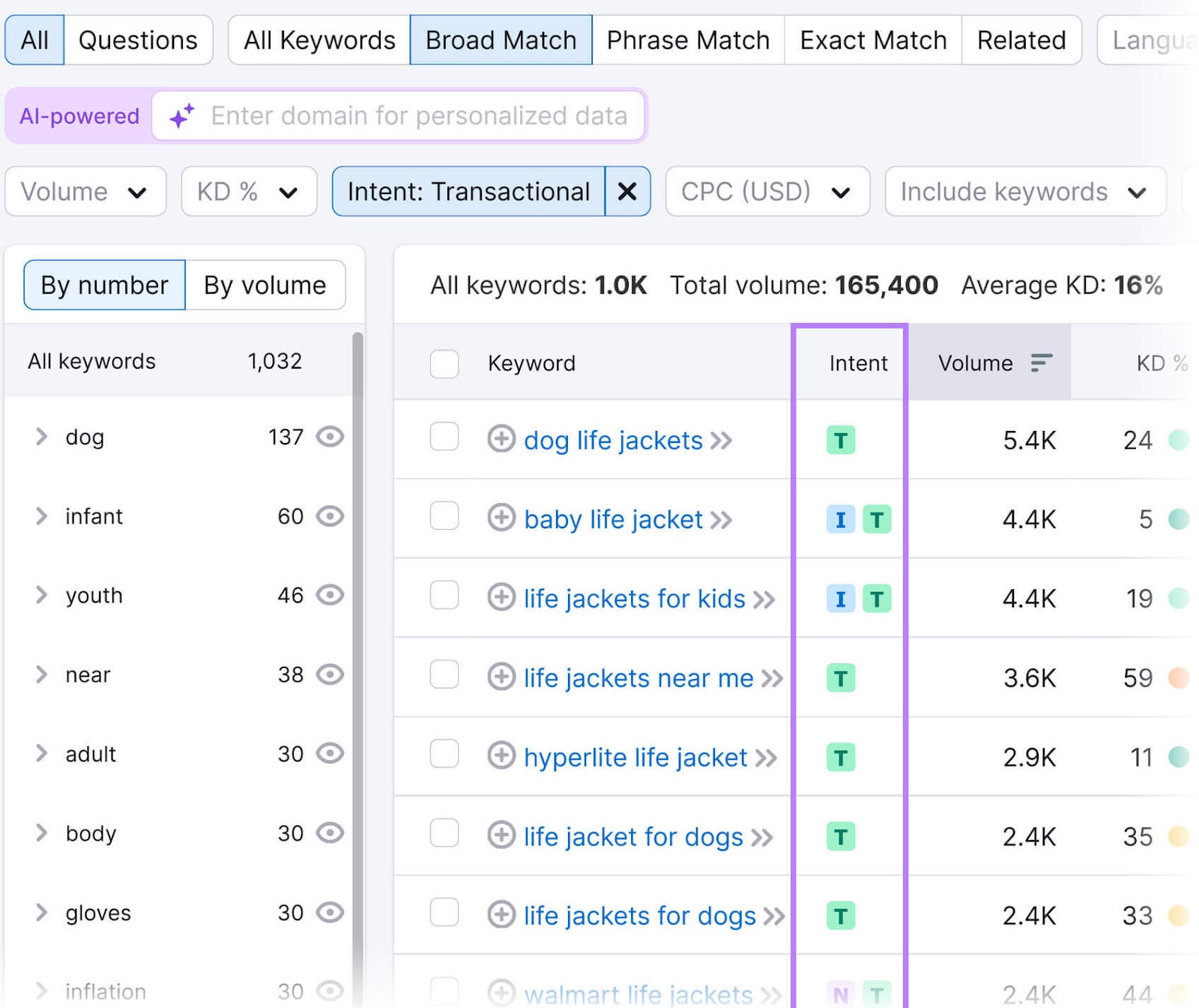Click the plus icon beside life jackets near me
This screenshot has height=1008, width=1199.
click(x=501, y=676)
